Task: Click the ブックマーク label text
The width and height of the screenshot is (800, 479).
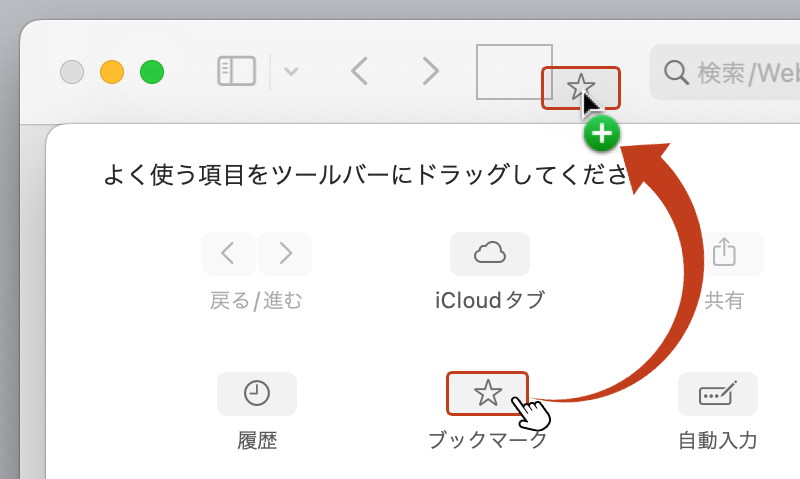Action: pyautogui.click(x=487, y=440)
